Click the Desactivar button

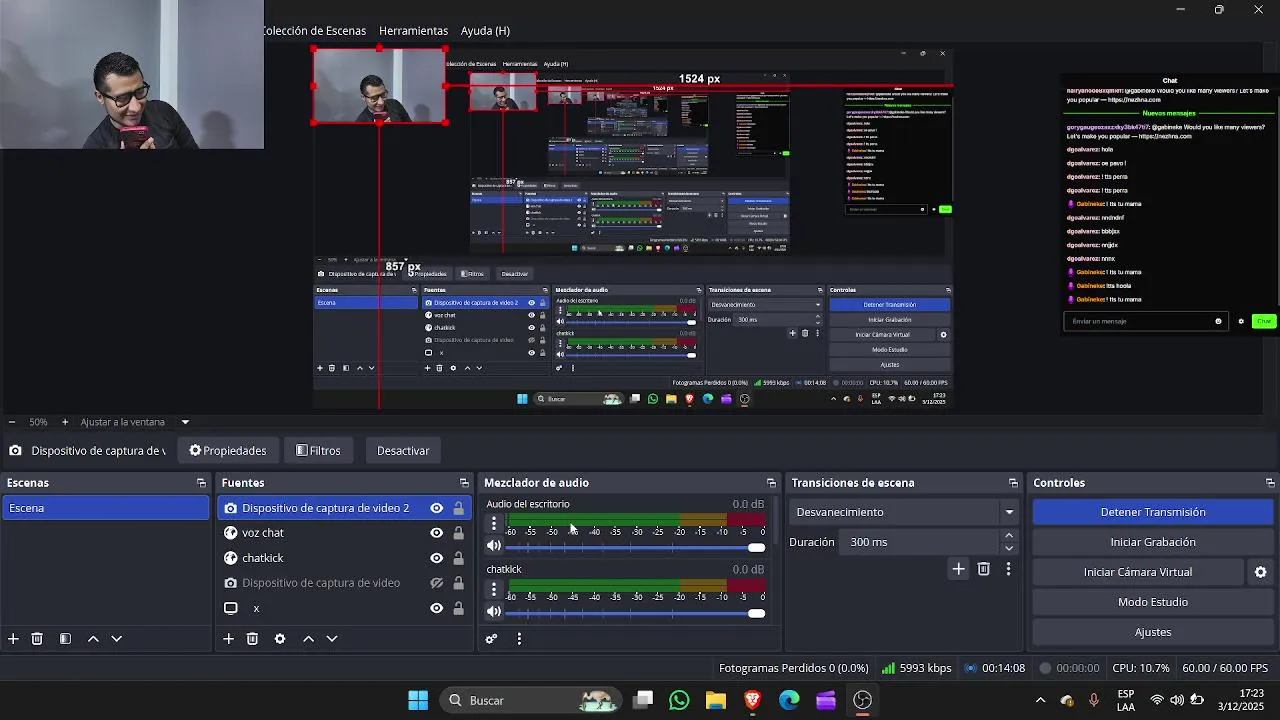point(403,451)
